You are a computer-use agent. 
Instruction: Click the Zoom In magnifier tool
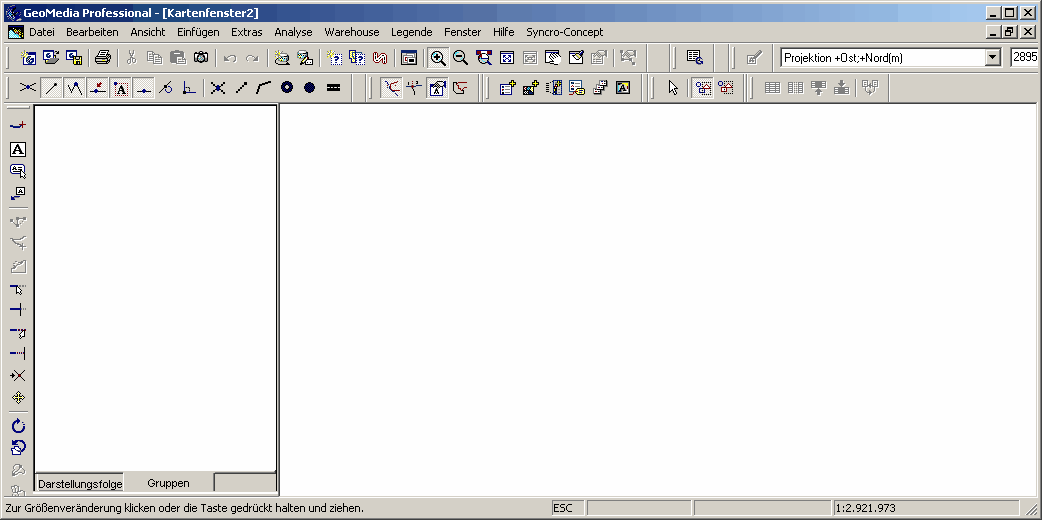coord(438,58)
